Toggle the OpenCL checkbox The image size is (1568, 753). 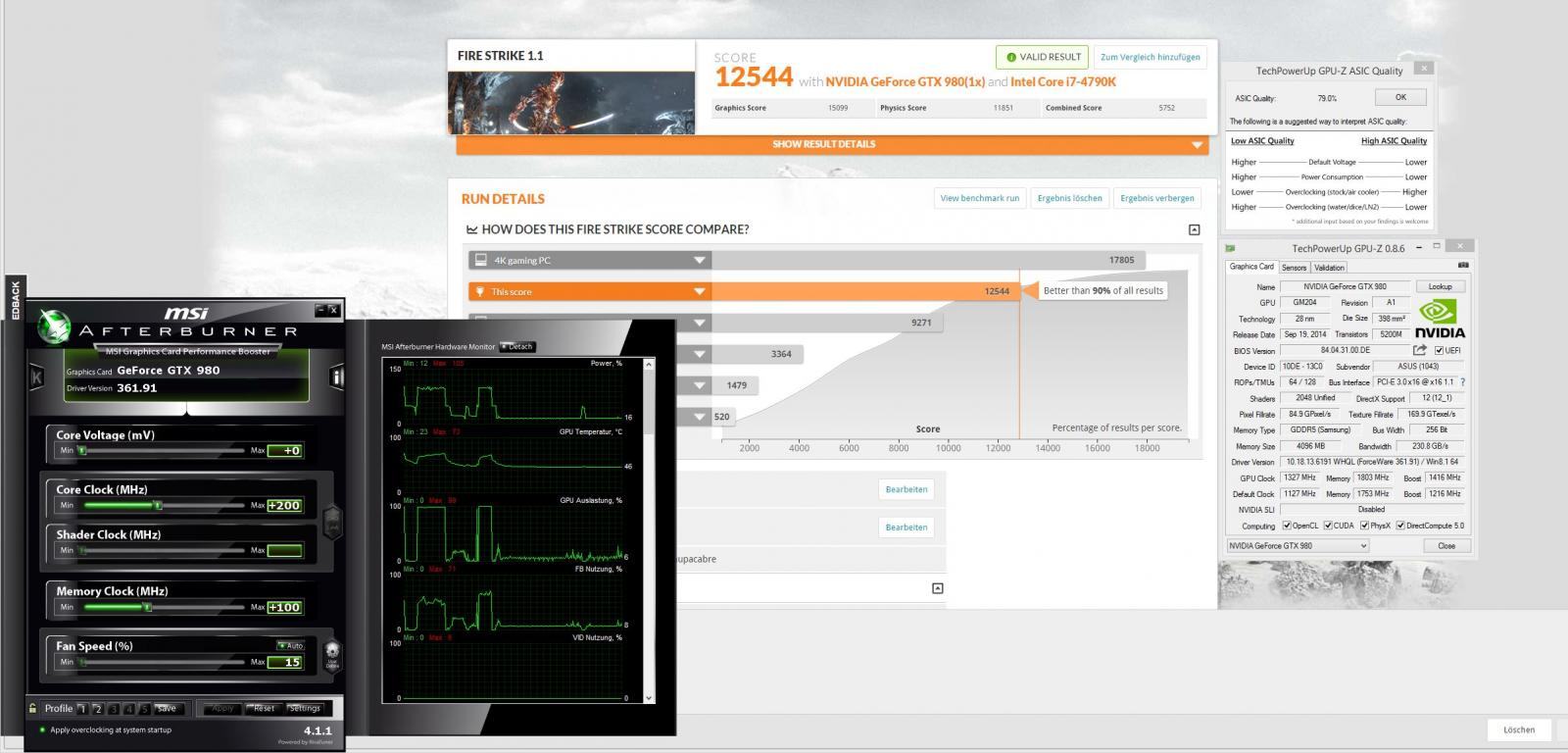[1287, 526]
